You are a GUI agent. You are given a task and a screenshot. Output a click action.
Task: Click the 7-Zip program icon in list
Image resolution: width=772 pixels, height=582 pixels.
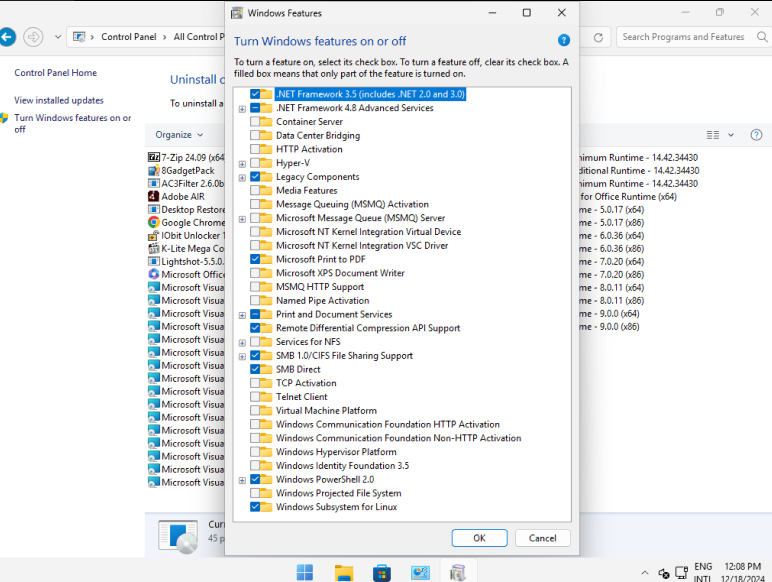154,157
